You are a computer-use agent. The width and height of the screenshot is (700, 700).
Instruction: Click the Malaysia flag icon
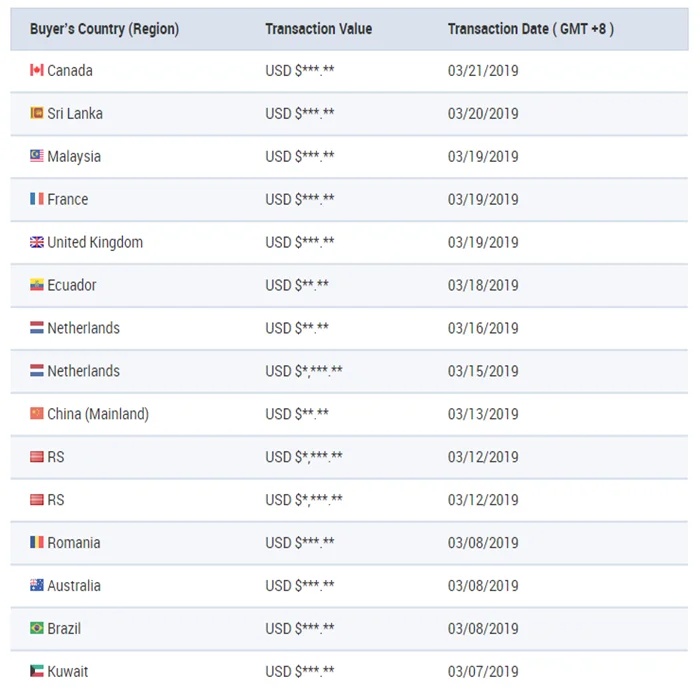point(37,157)
